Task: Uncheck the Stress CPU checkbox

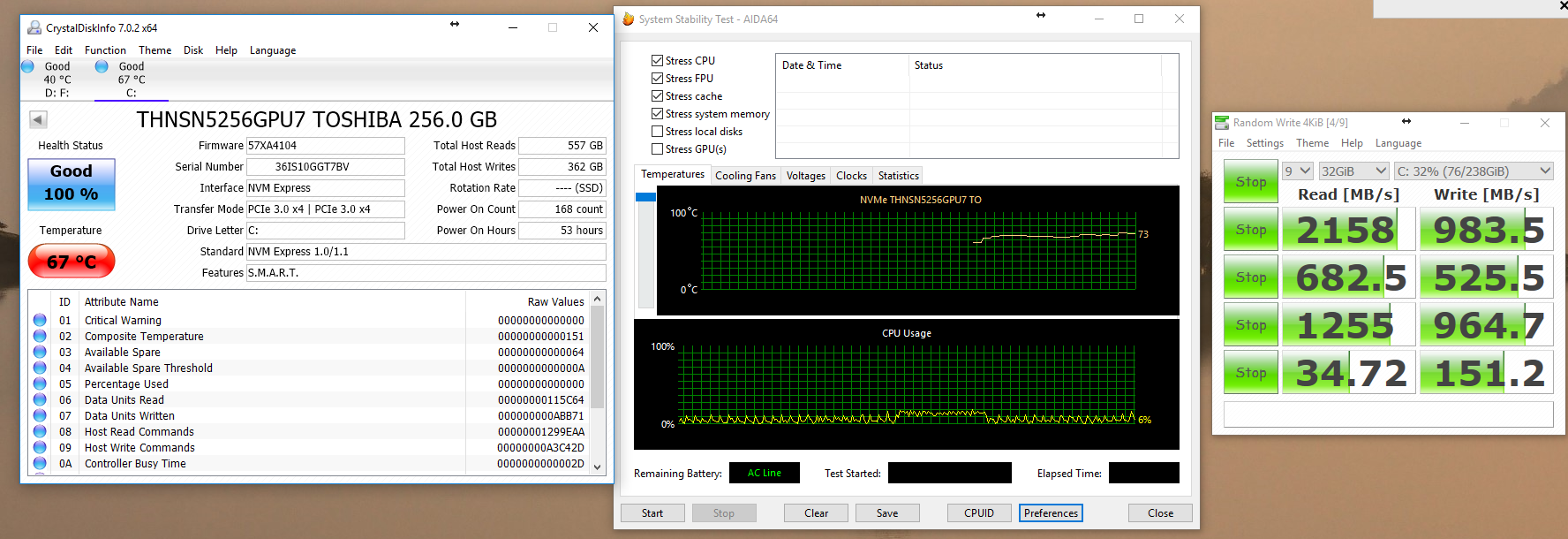Action: (657, 60)
